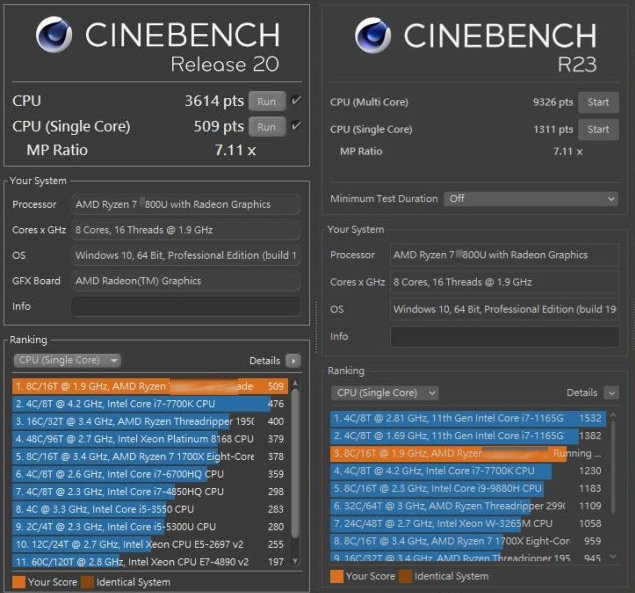Image resolution: width=635 pixels, height=593 pixels.
Task: Select the AMD Ryzen 509 row in R20 ranking
Action: tap(150, 386)
